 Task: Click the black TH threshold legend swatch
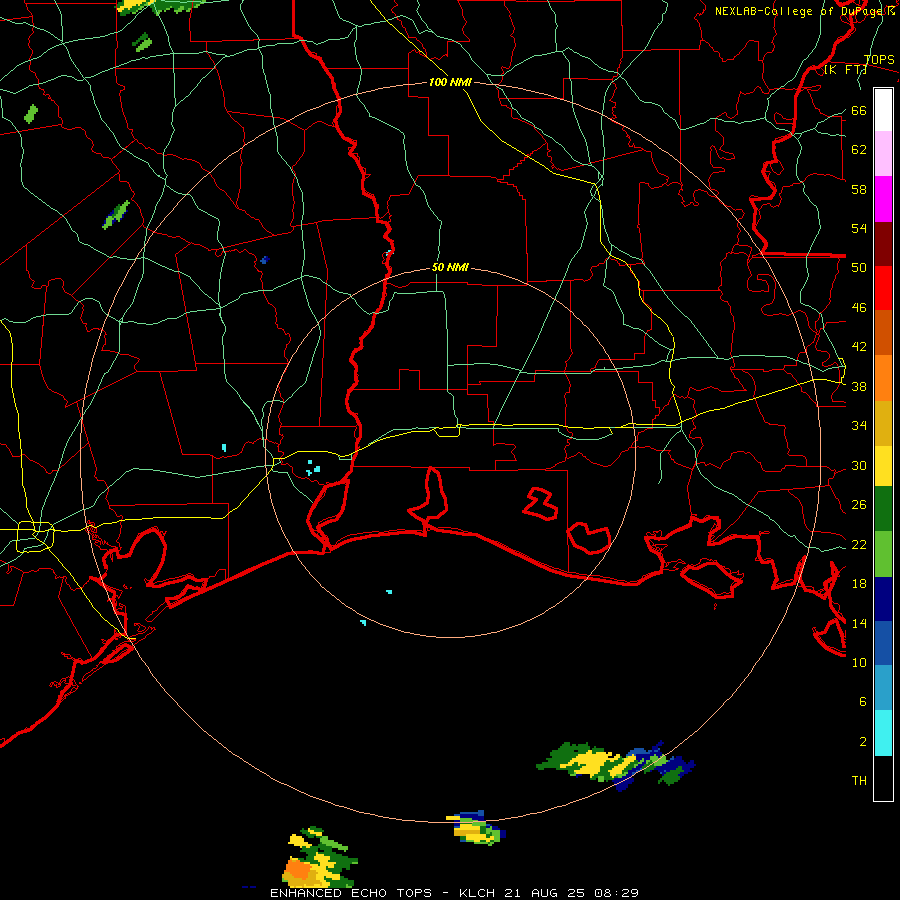tap(883, 778)
